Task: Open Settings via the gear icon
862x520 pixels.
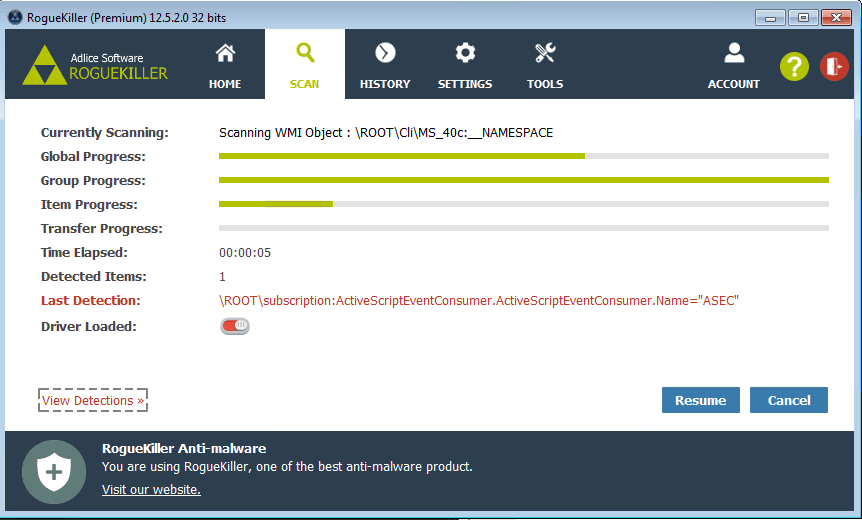Action: 465,53
